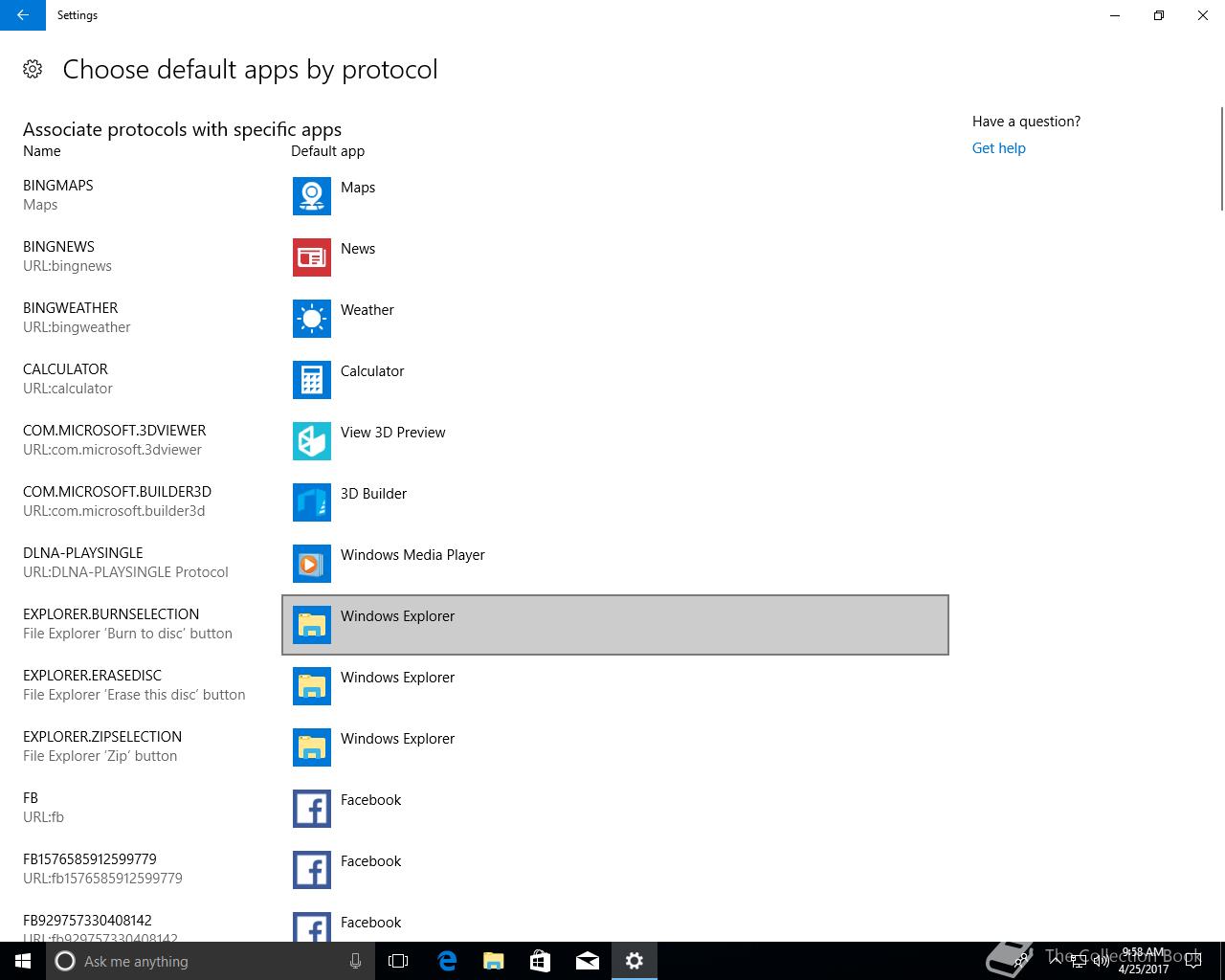This screenshot has height=980, width=1225.
Task: Open File Explorer from the taskbar
Action: [493, 961]
